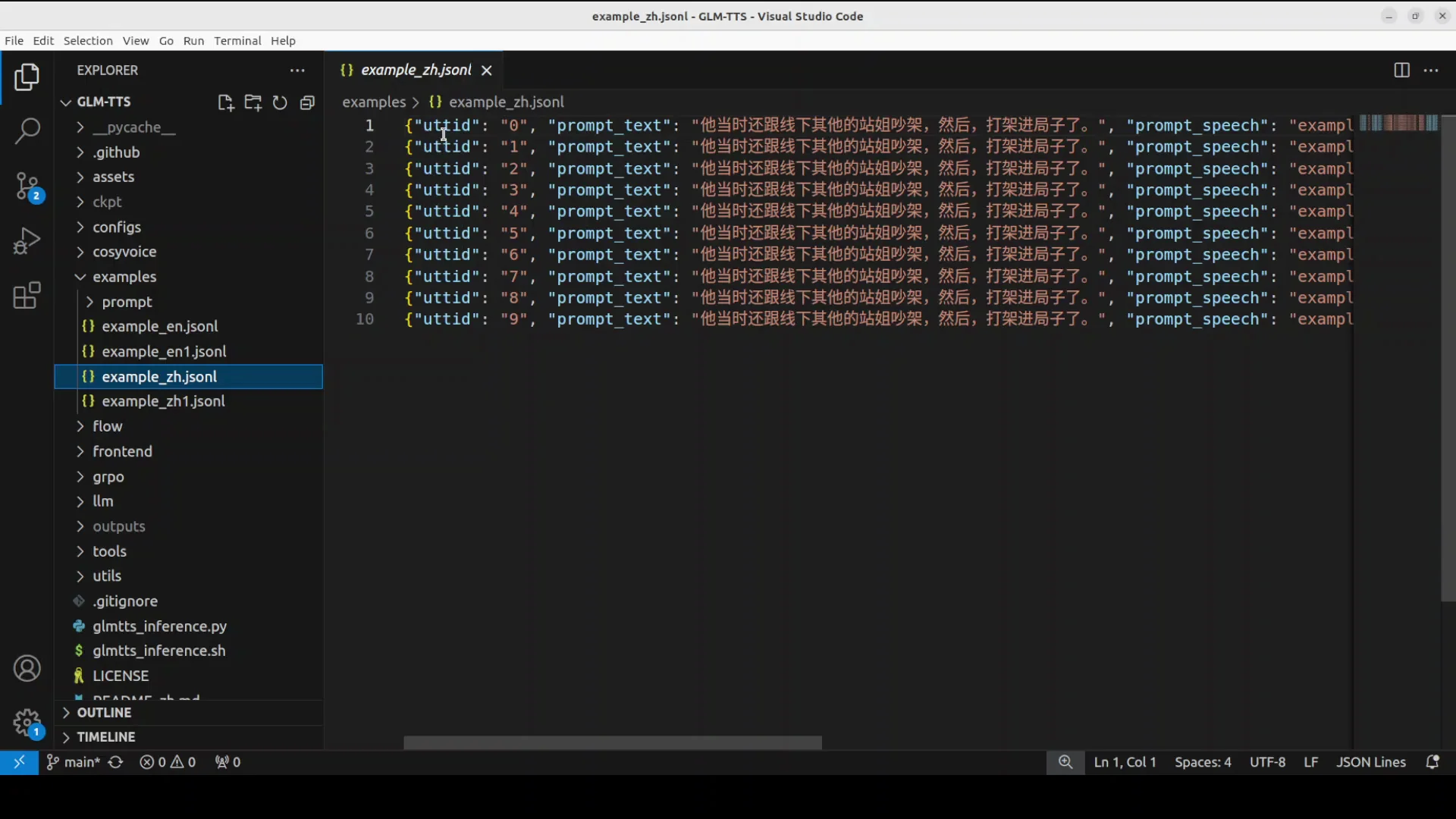Open the Run and Debug view
Image resolution: width=1456 pixels, height=819 pixels.
pyautogui.click(x=27, y=240)
